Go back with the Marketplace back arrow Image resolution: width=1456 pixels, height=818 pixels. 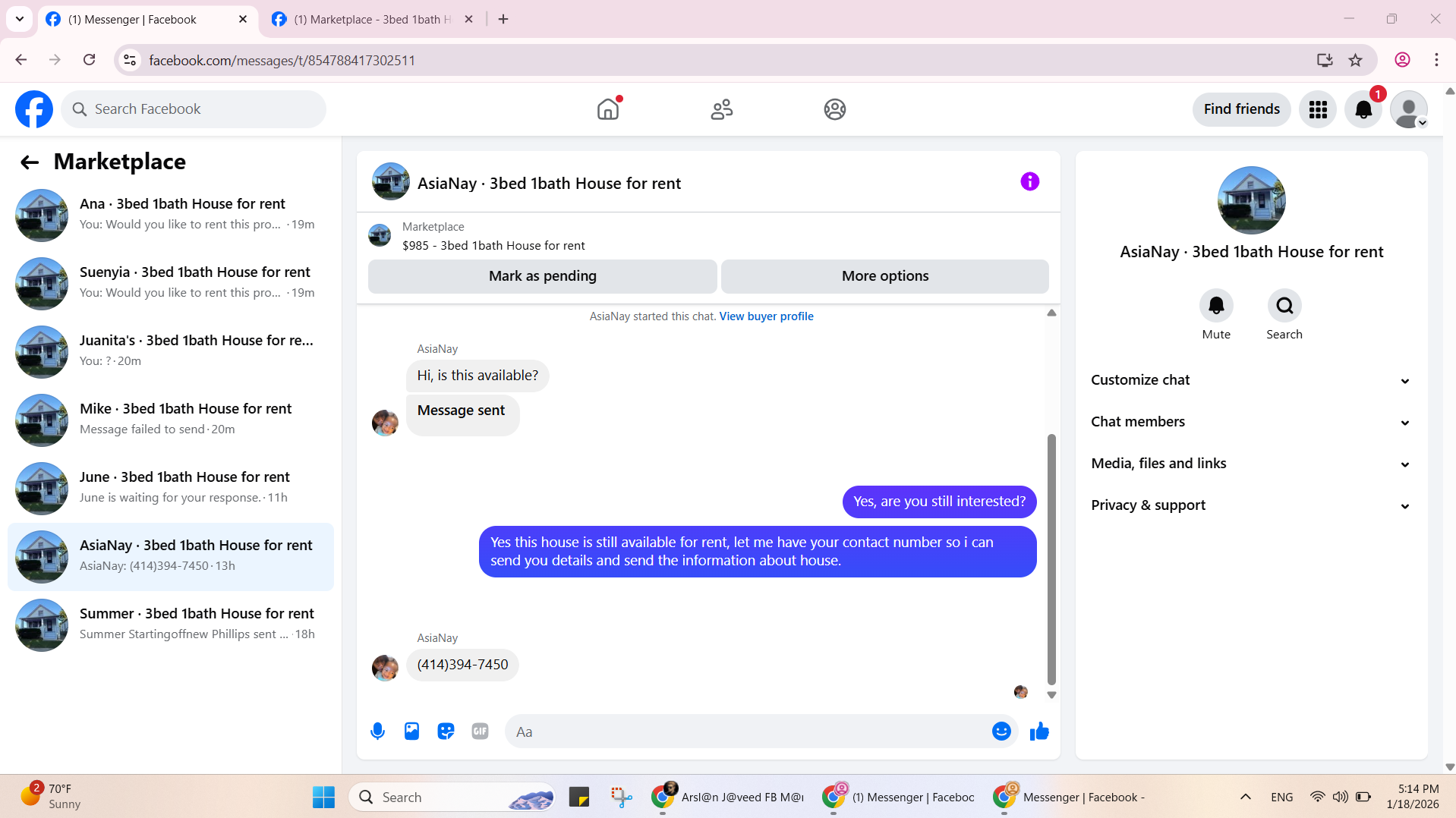coord(30,162)
